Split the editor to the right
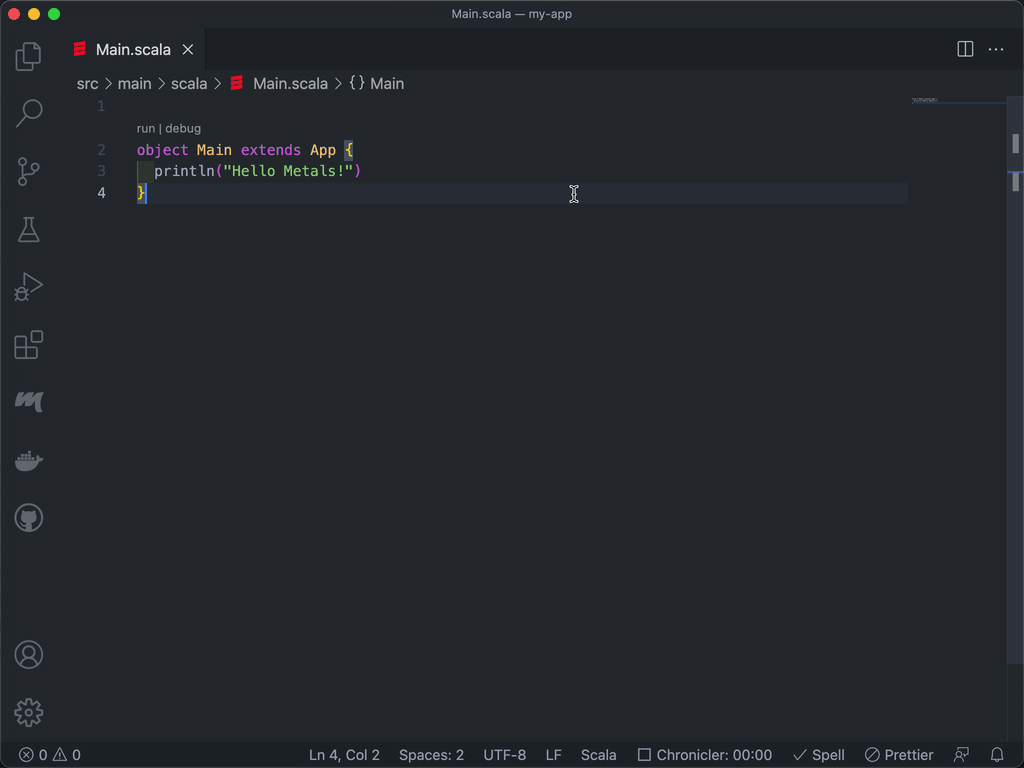Screen dimensions: 1024x768 click(965, 49)
